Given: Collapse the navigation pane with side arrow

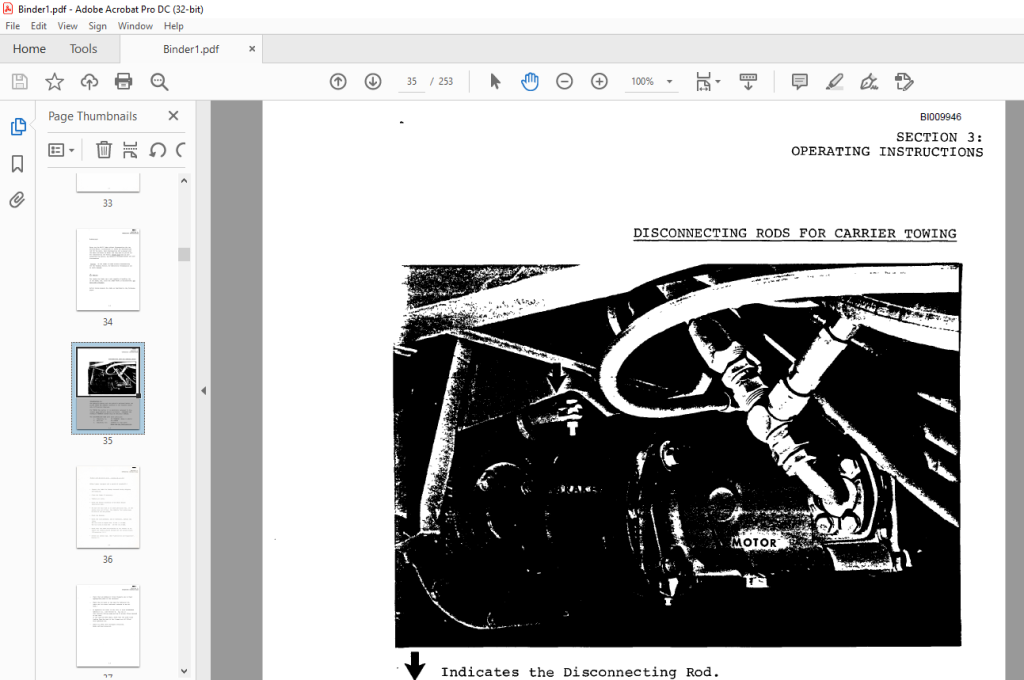Looking at the screenshot, I should [204, 391].
